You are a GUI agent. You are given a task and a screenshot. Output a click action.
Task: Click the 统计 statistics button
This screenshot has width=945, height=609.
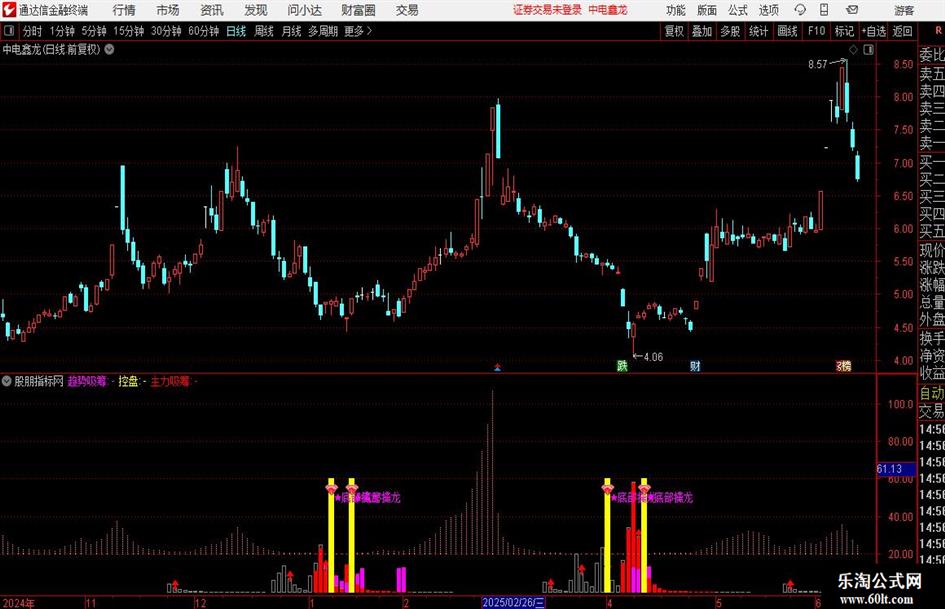click(758, 31)
